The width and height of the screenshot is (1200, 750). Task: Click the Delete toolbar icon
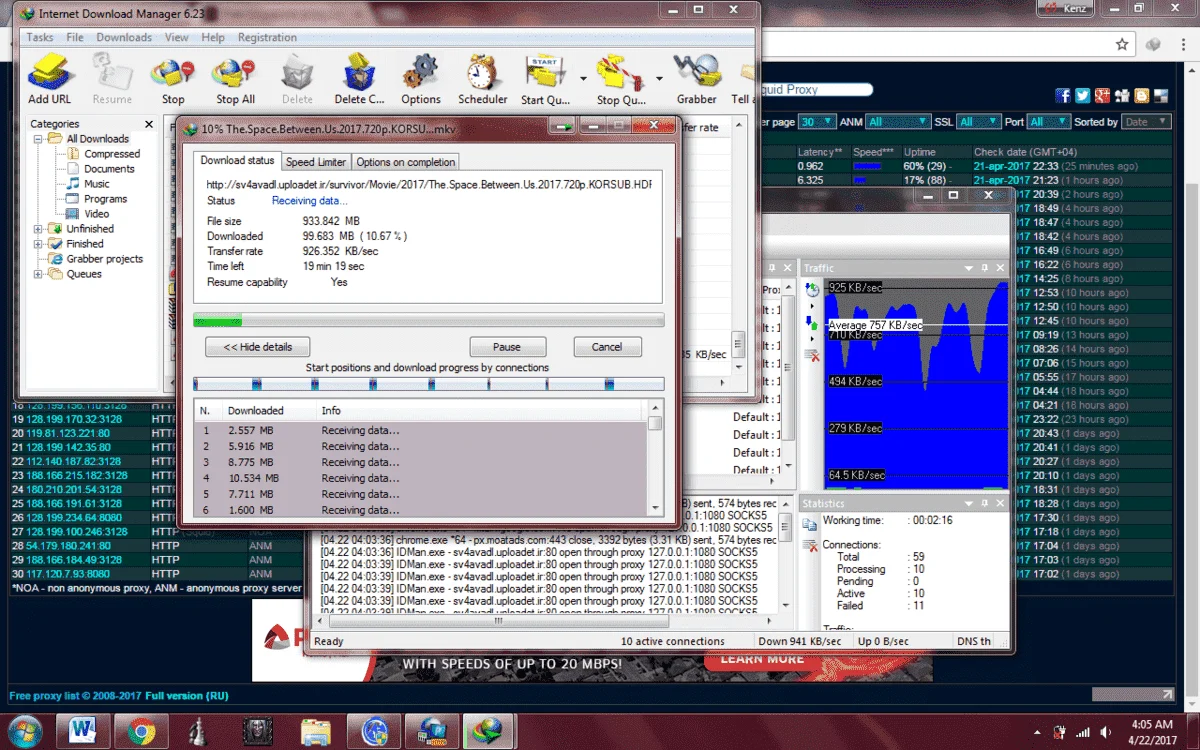pos(297,80)
